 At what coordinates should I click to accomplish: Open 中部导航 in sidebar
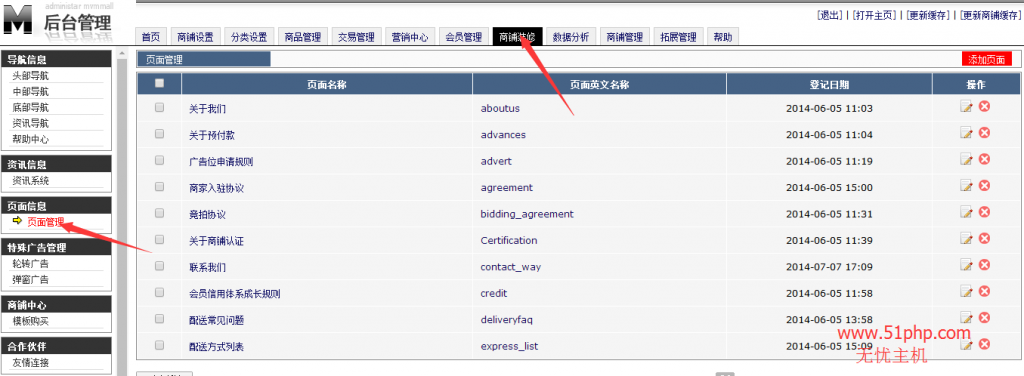pos(30,91)
